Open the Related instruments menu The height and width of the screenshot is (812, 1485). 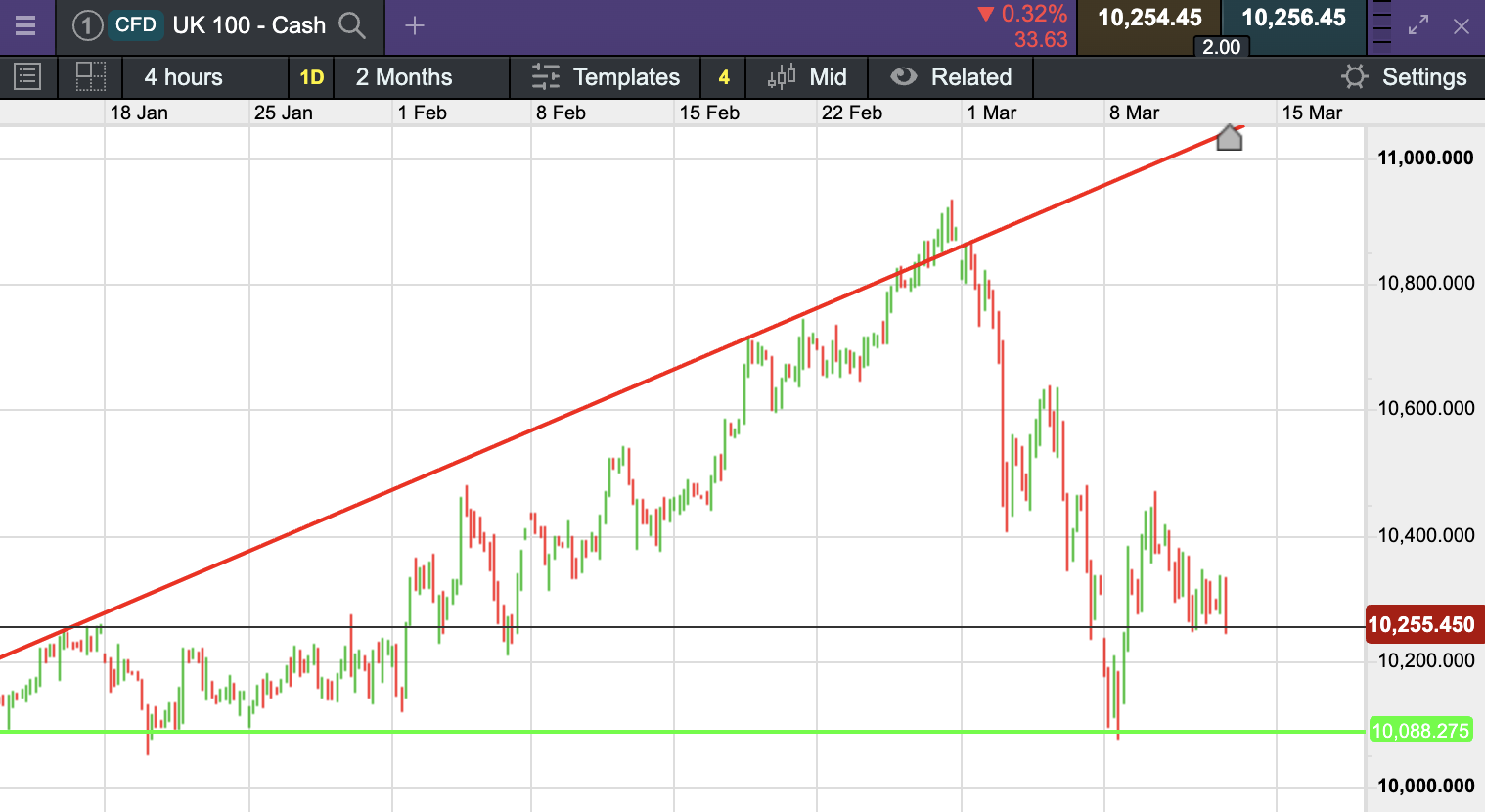(x=971, y=77)
